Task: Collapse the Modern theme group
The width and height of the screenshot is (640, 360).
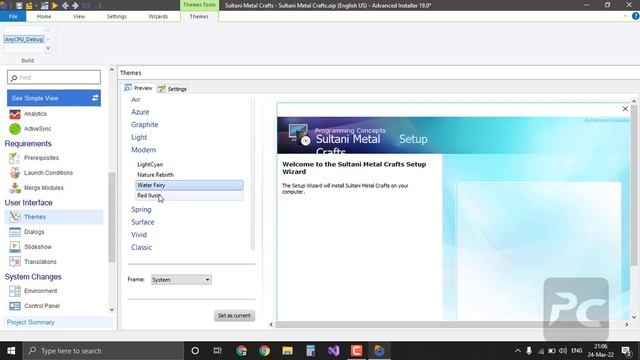Action: pyautogui.click(x=143, y=150)
